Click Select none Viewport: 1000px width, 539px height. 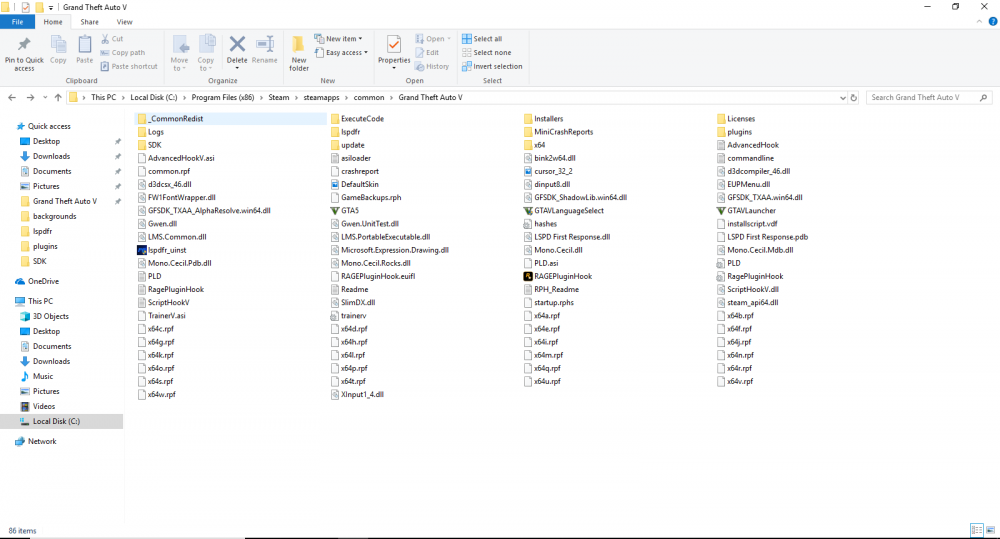click(x=486, y=53)
